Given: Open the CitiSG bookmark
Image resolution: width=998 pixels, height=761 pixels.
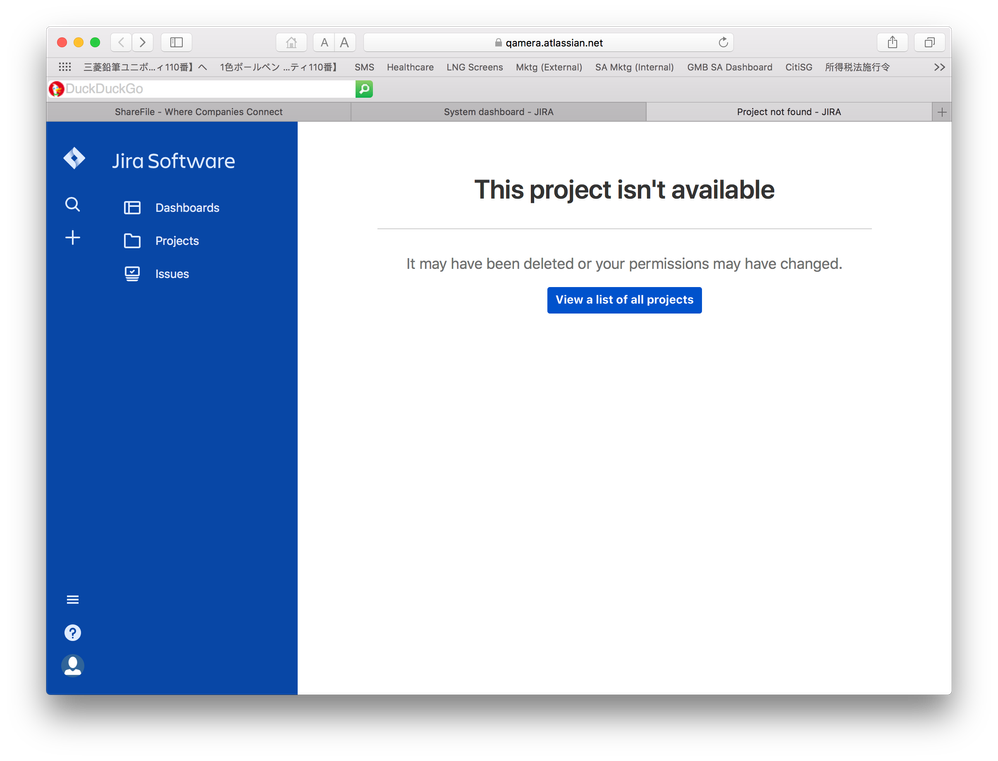Looking at the screenshot, I should coord(799,67).
